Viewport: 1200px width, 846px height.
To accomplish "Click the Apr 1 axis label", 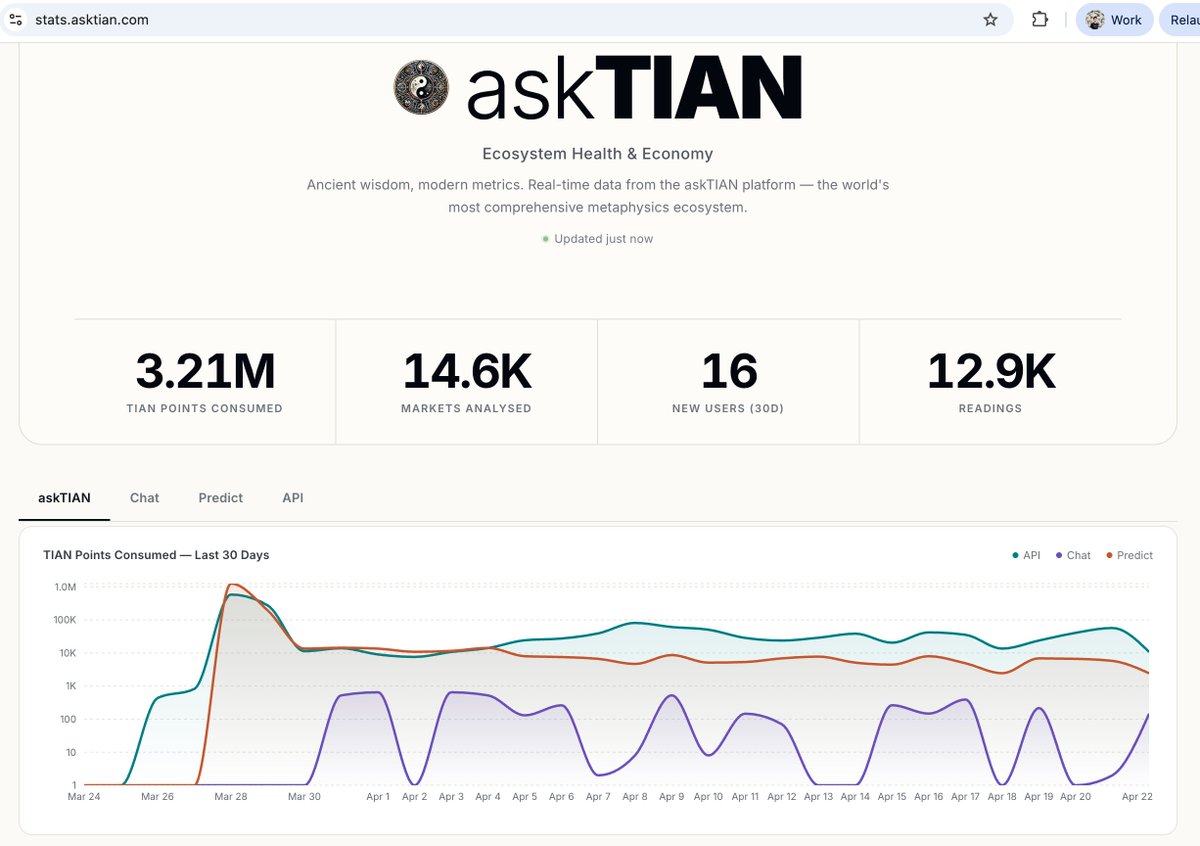I will 377,797.
